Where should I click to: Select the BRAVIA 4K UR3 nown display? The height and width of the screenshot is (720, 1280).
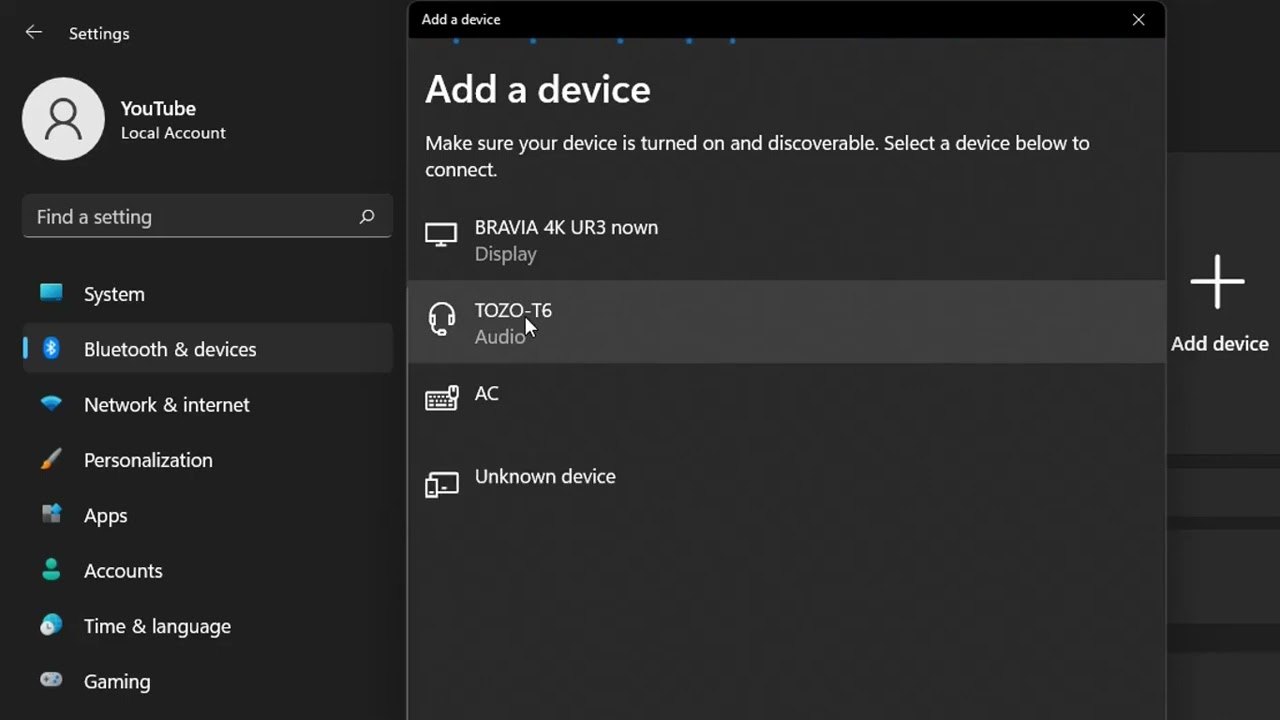point(566,239)
